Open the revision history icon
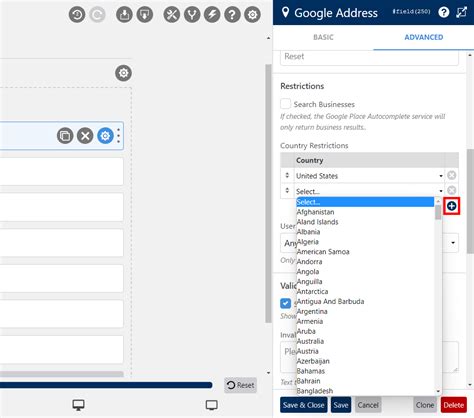Image resolution: width=474 pixels, height=418 pixels. tap(77, 15)
